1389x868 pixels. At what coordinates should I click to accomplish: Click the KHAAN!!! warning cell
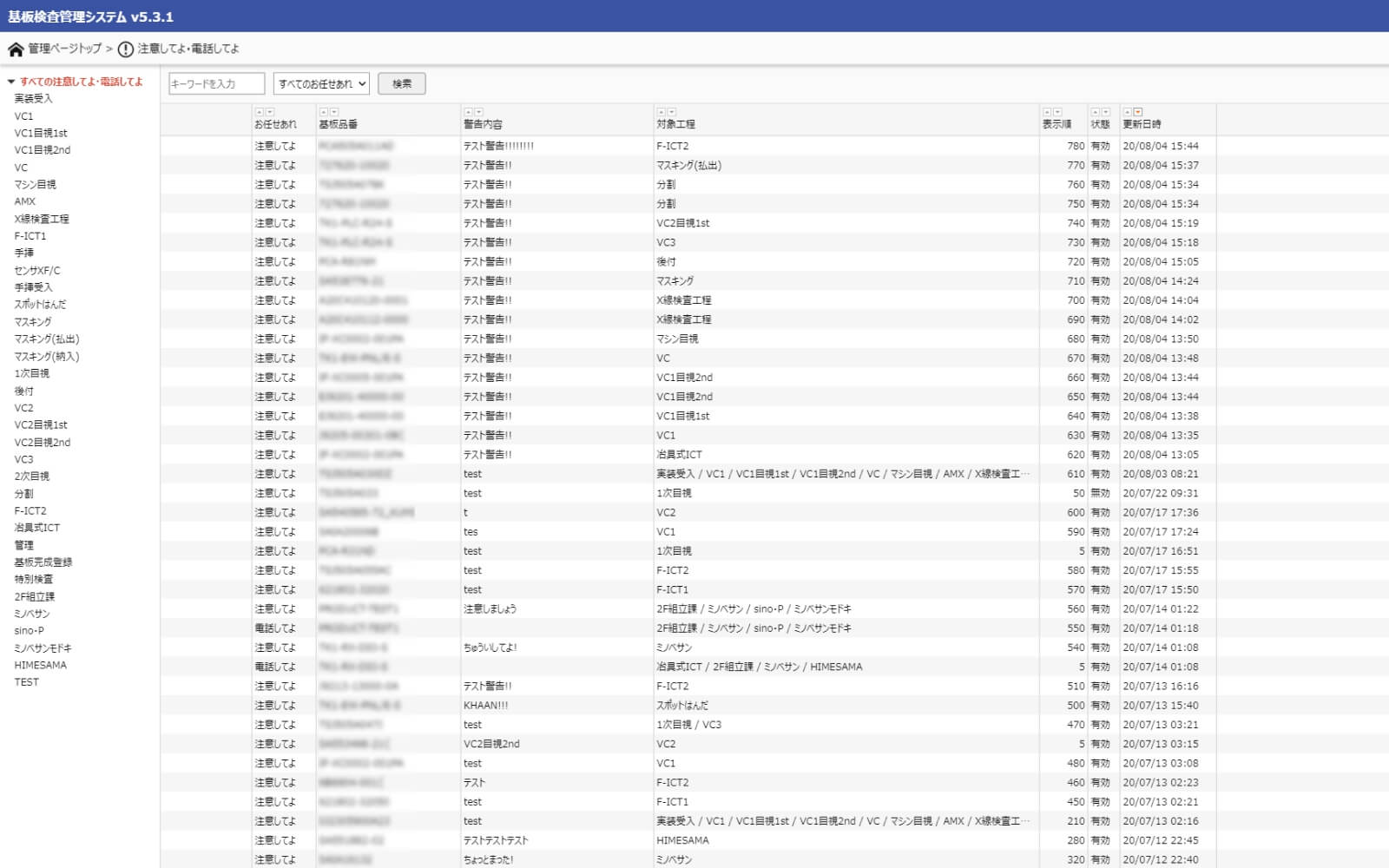click(486, 706)
